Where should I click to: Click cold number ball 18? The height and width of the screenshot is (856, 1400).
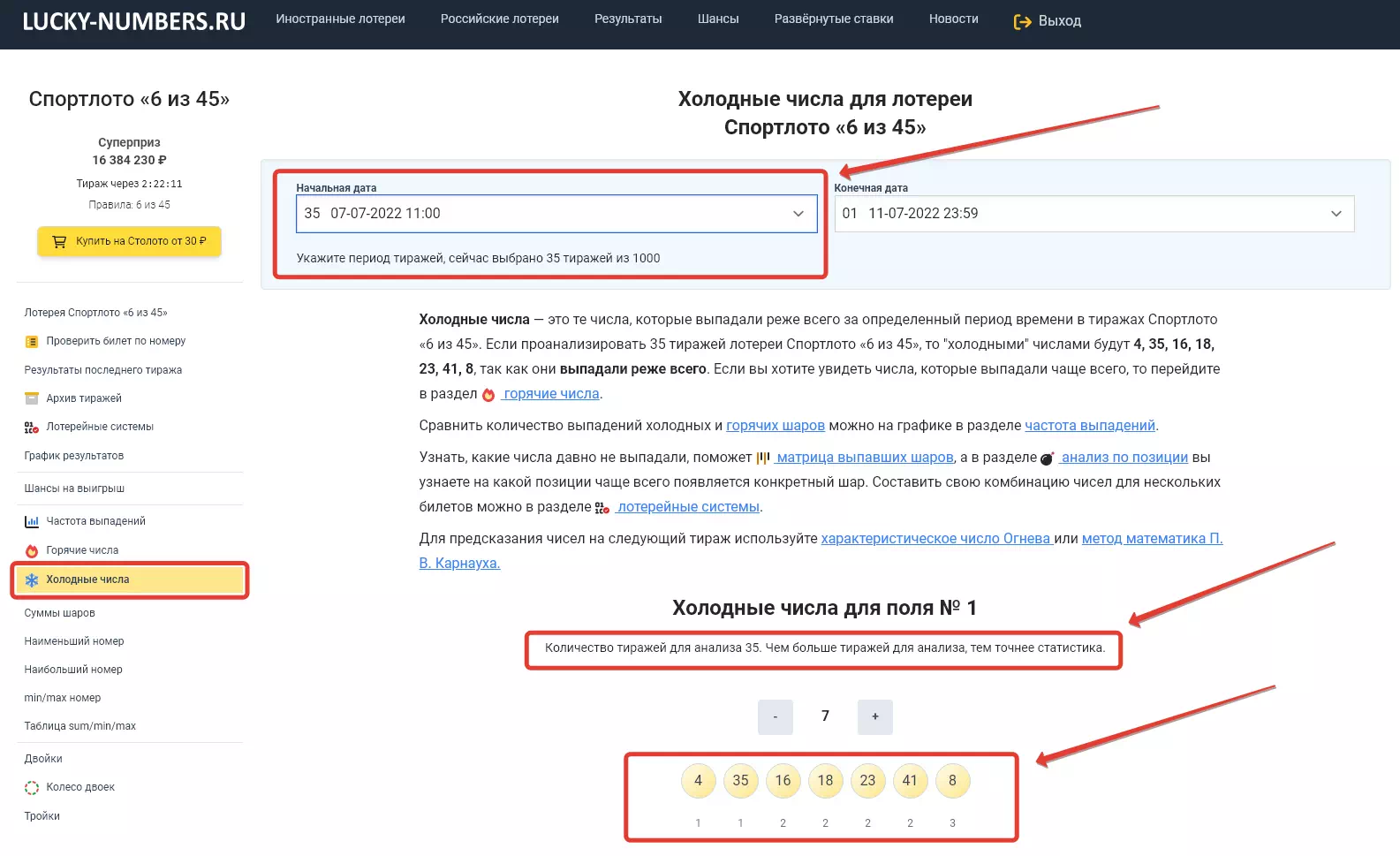pyautogui.click(x=825, y=781)
